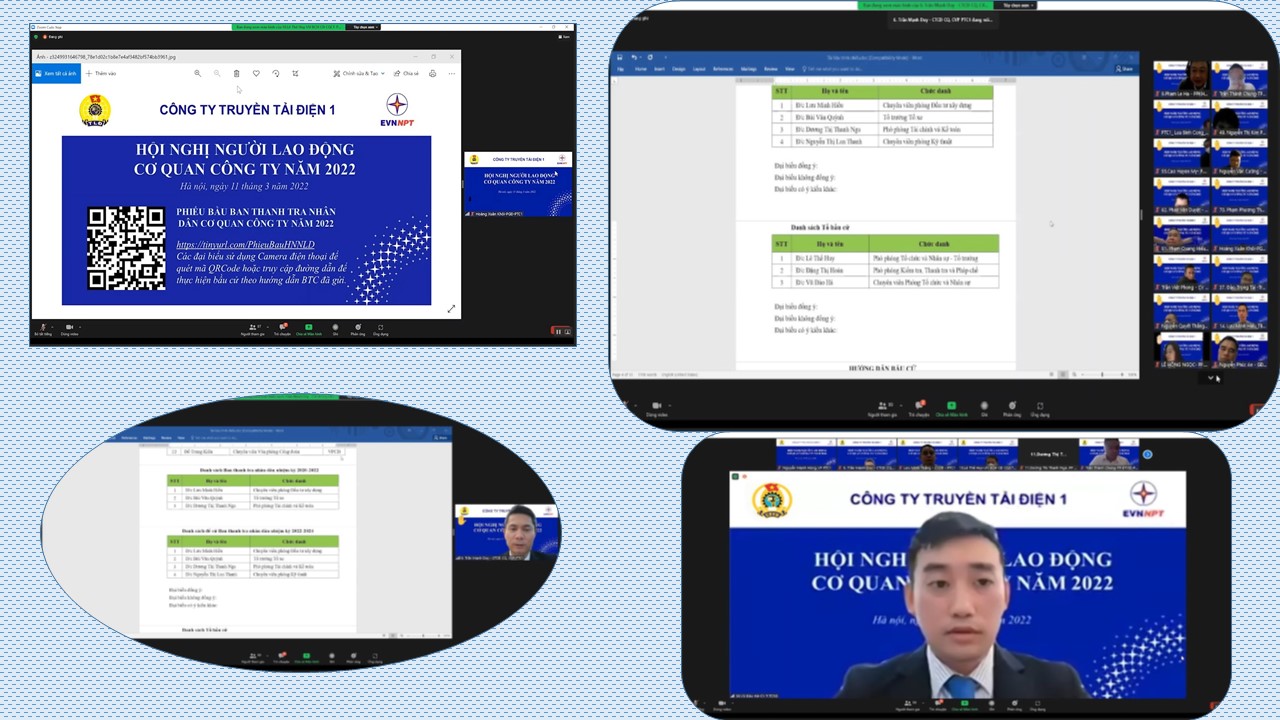
Task: Open participants in bottom-right Zoom toolbar
Action: [908, 705]
